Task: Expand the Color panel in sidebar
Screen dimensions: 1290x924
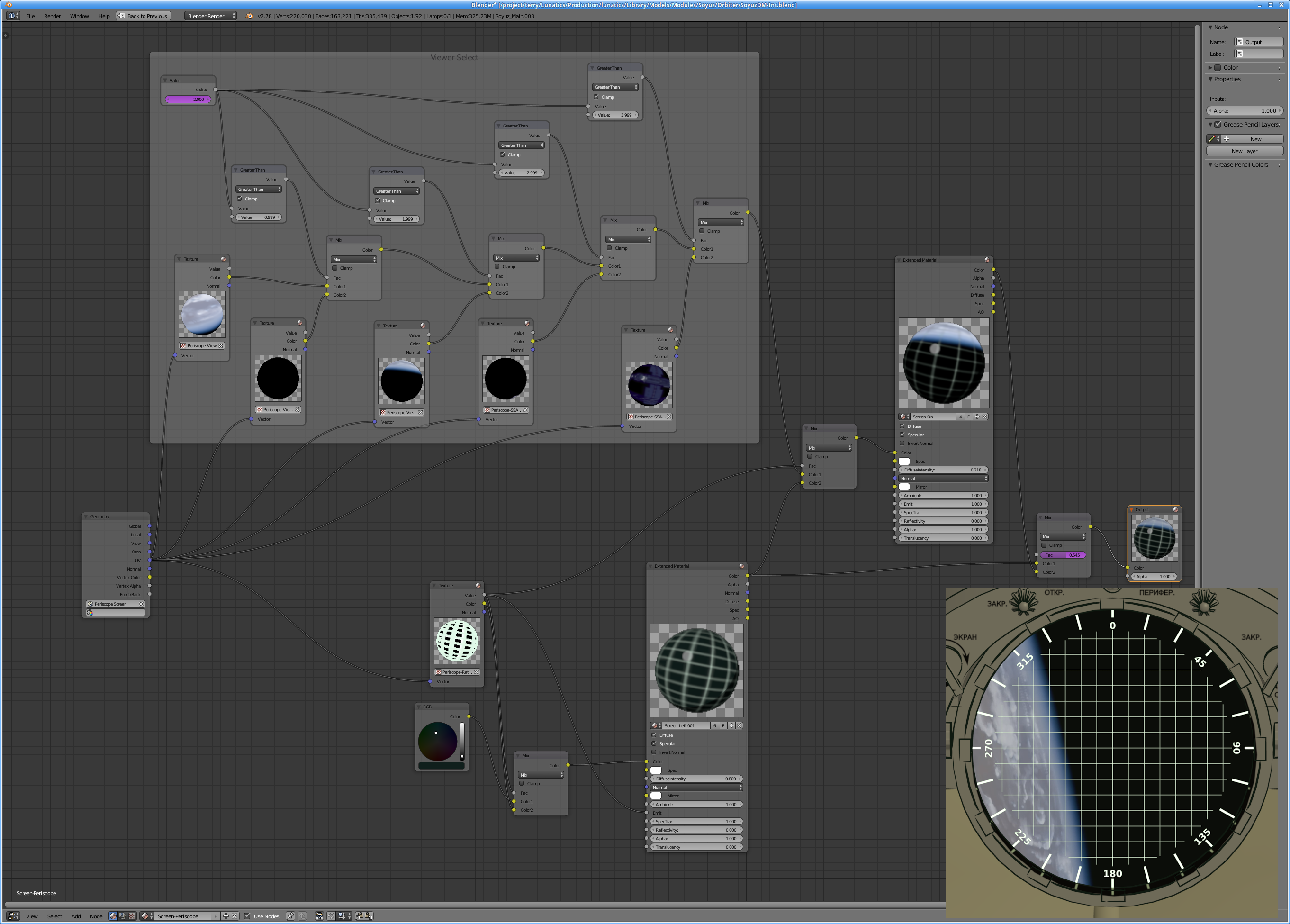Action: pyautogui.click(x=1210, y=68)
